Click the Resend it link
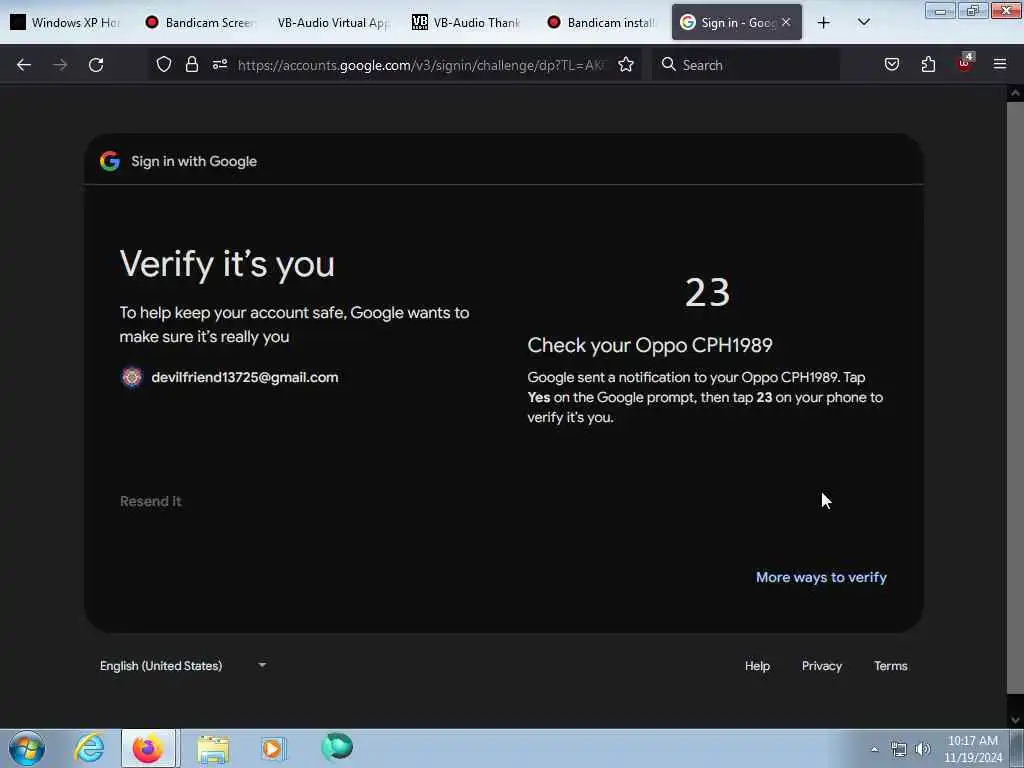The width and height of the screenshot is (1024, 768). point(151,501)
